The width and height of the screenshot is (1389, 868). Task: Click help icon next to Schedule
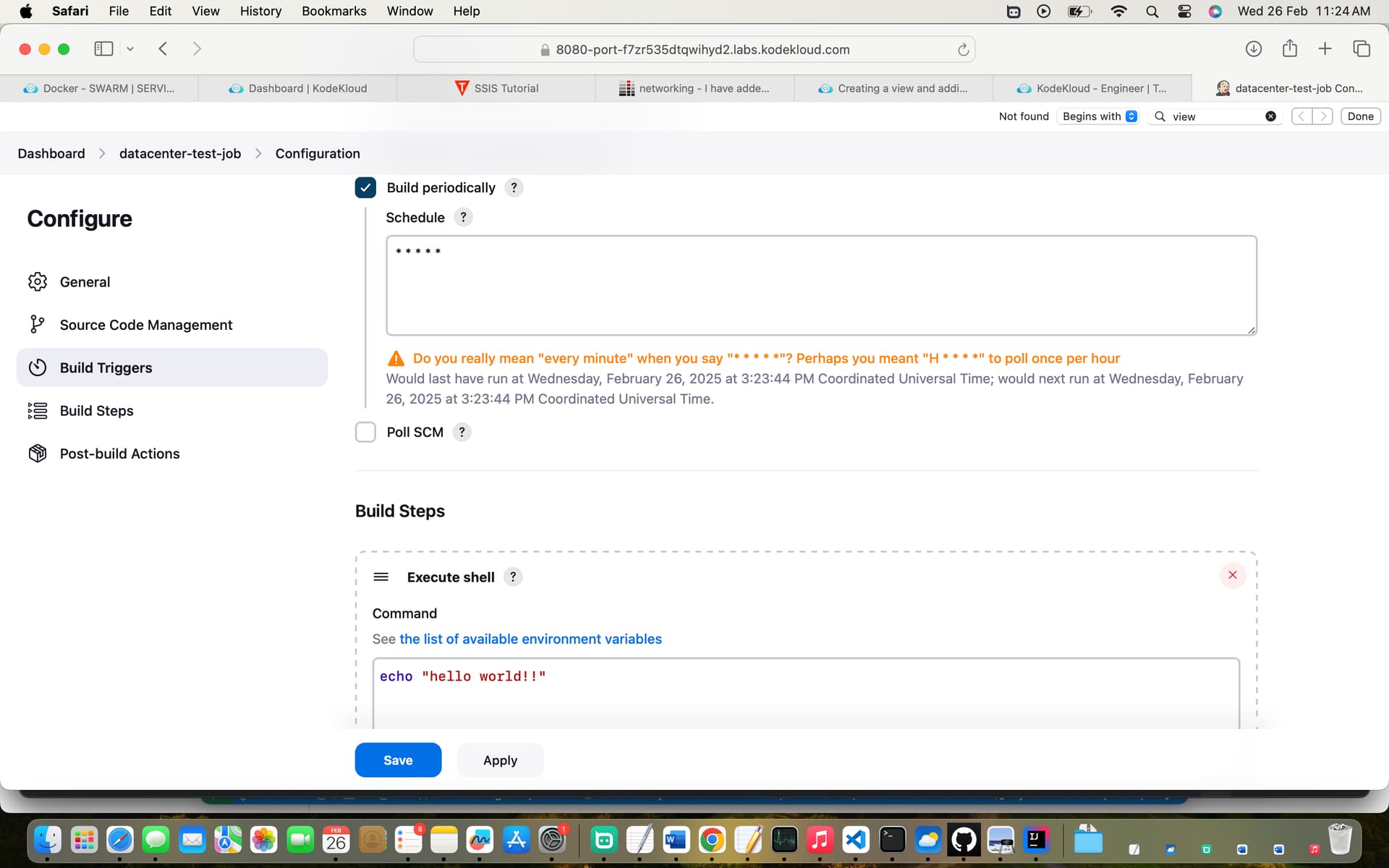(x=463, y=217)
